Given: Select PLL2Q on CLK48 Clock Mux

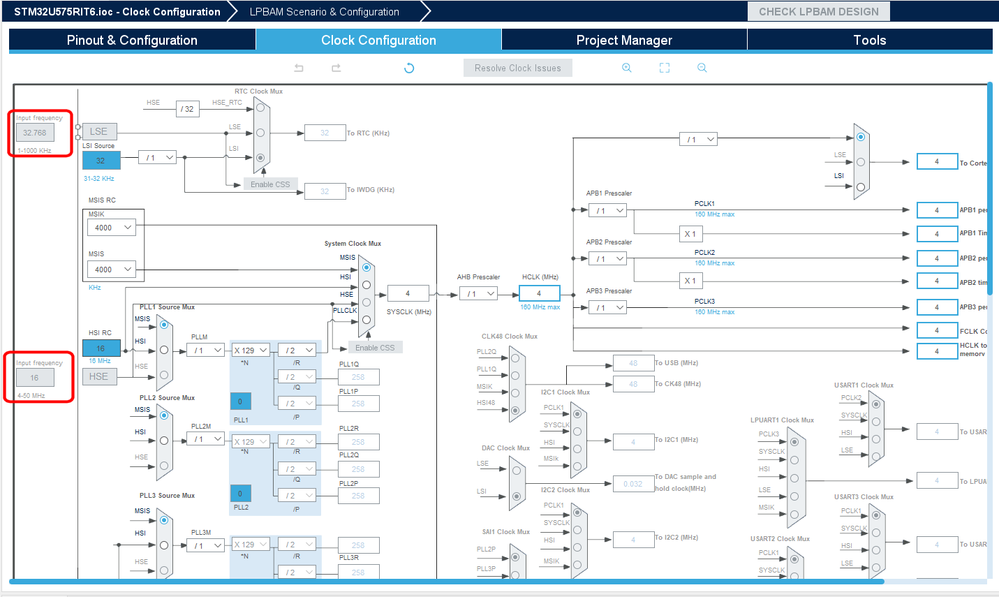Looking at the screenshot, I should pyautogui.click(x=515, y=358).
